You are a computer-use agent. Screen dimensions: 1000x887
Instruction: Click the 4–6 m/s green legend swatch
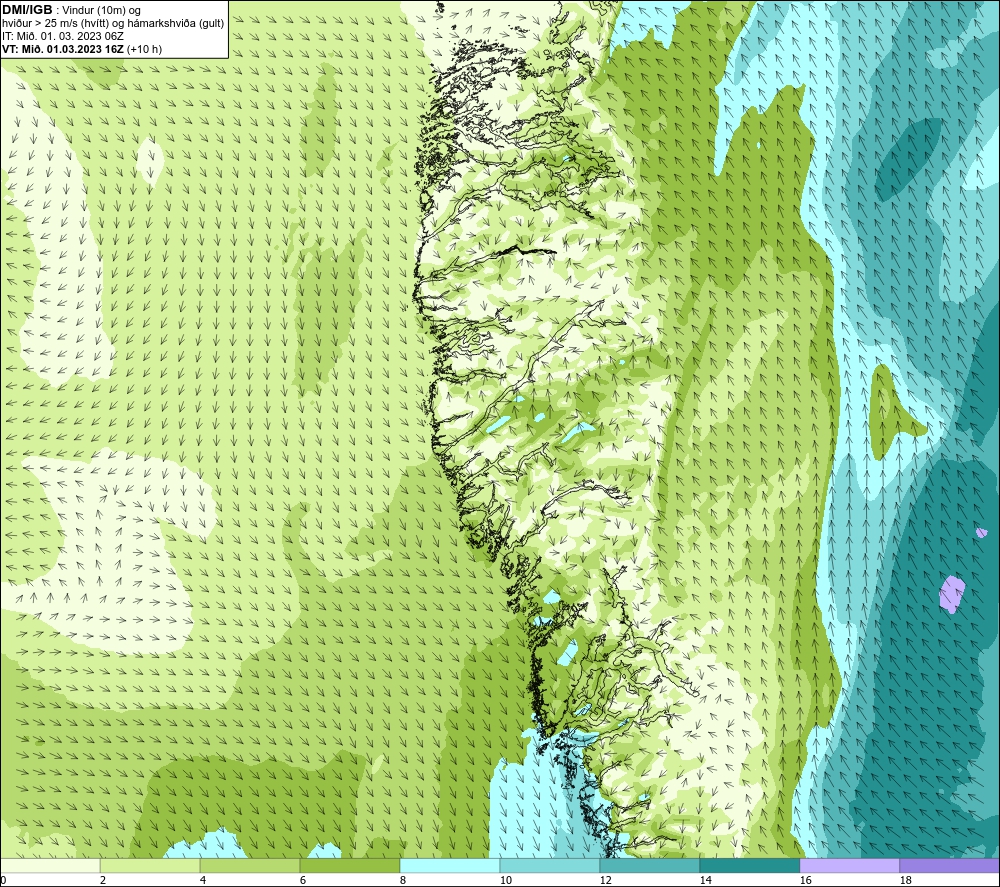(x=250, y=866)
